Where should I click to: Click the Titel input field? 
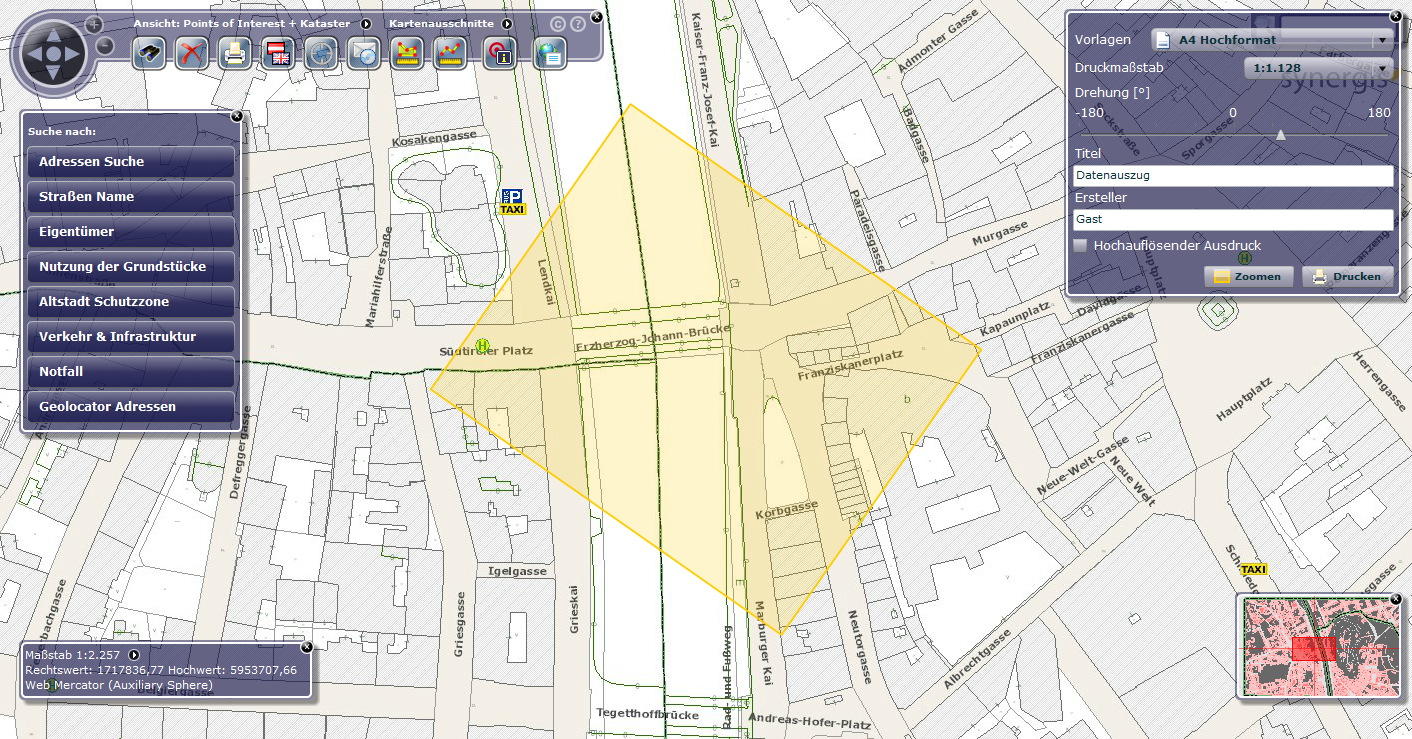point(1232,175)
